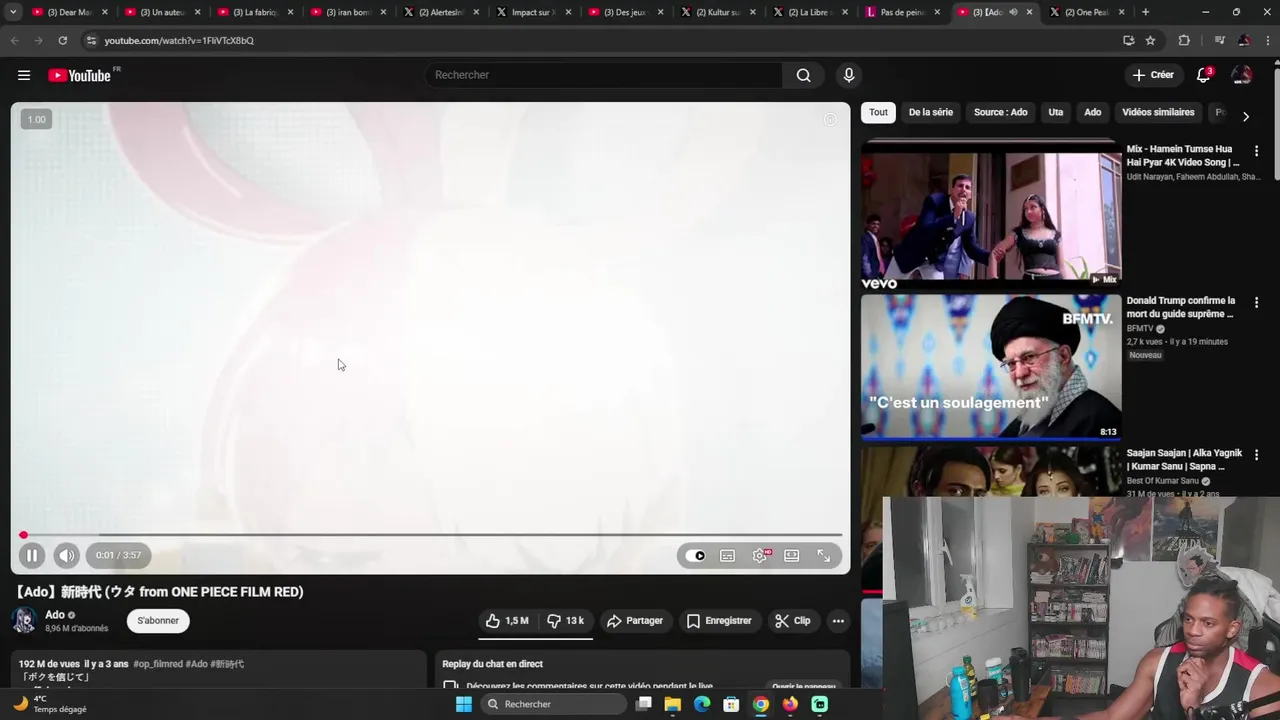Open account avatar menu in YouTube header

click(1241, 75)
